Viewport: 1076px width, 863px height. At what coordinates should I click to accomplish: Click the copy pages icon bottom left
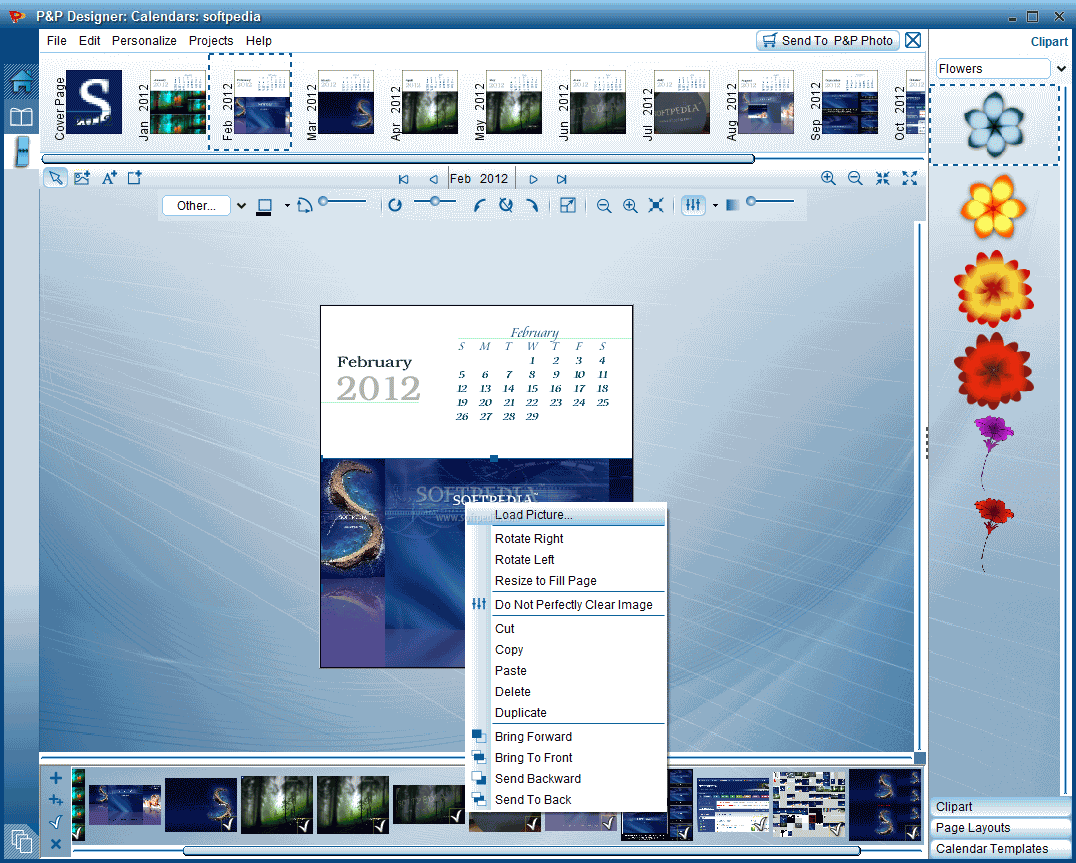(x=22, y=840)
